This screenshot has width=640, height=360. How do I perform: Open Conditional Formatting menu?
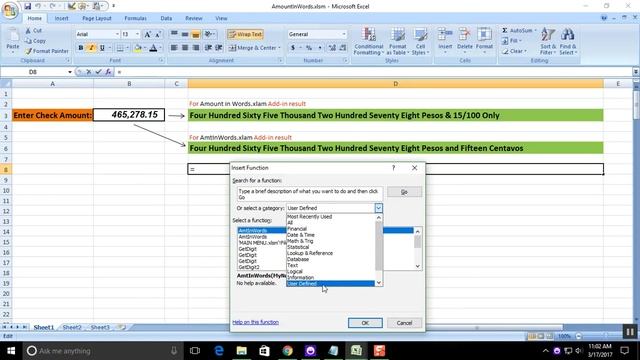(x=369, y=41)
